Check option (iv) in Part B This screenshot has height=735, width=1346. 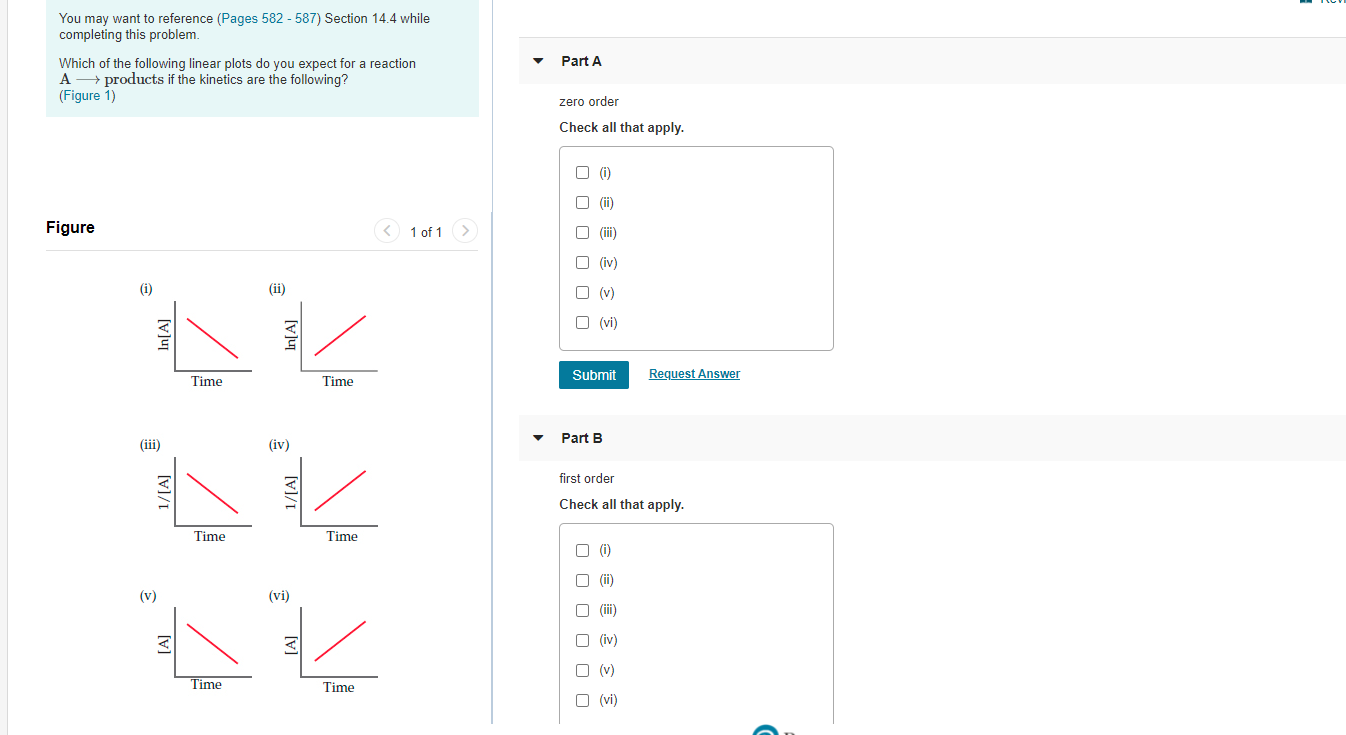click(582, 640)
